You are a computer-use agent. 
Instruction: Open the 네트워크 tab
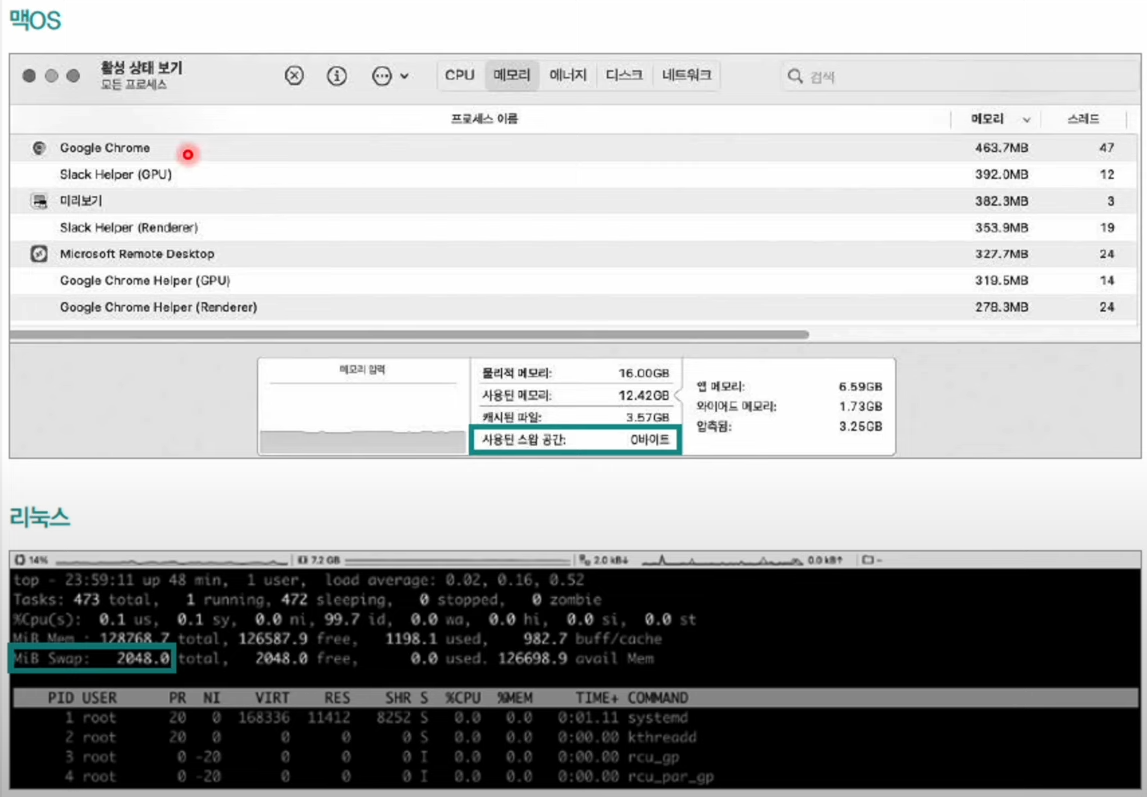(x=686, y=75)
